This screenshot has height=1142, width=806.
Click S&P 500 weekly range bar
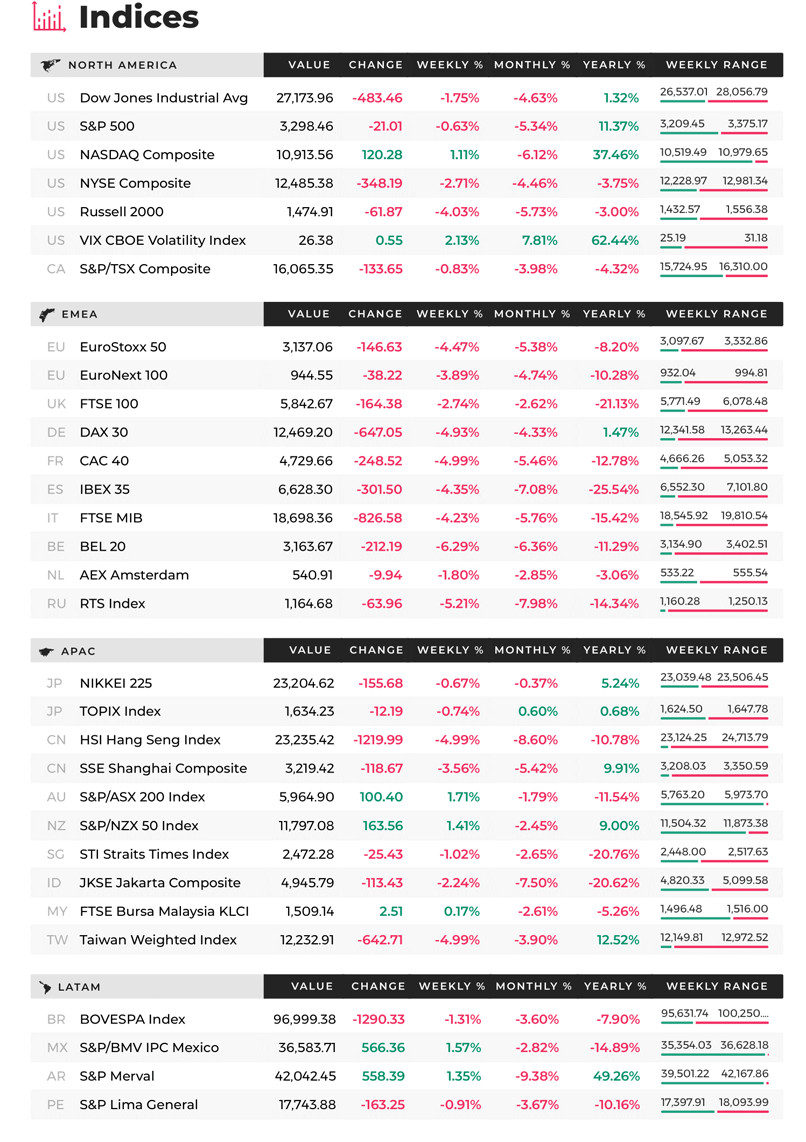tap(714, 133)
